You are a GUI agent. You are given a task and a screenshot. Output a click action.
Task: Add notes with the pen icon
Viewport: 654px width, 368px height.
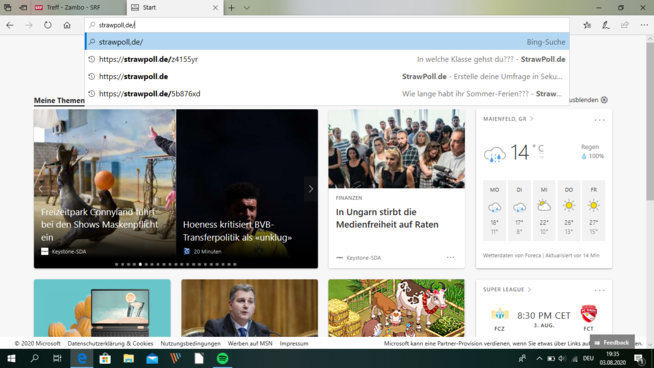[606, 25]
